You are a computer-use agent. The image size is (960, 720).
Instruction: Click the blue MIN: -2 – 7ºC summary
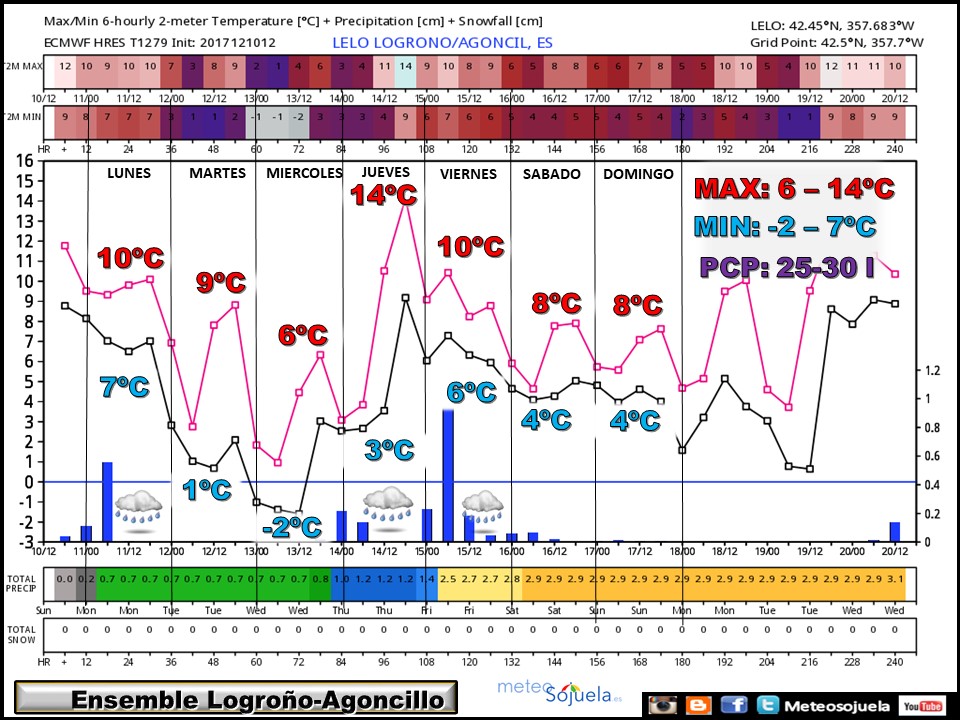coord(785,227)
